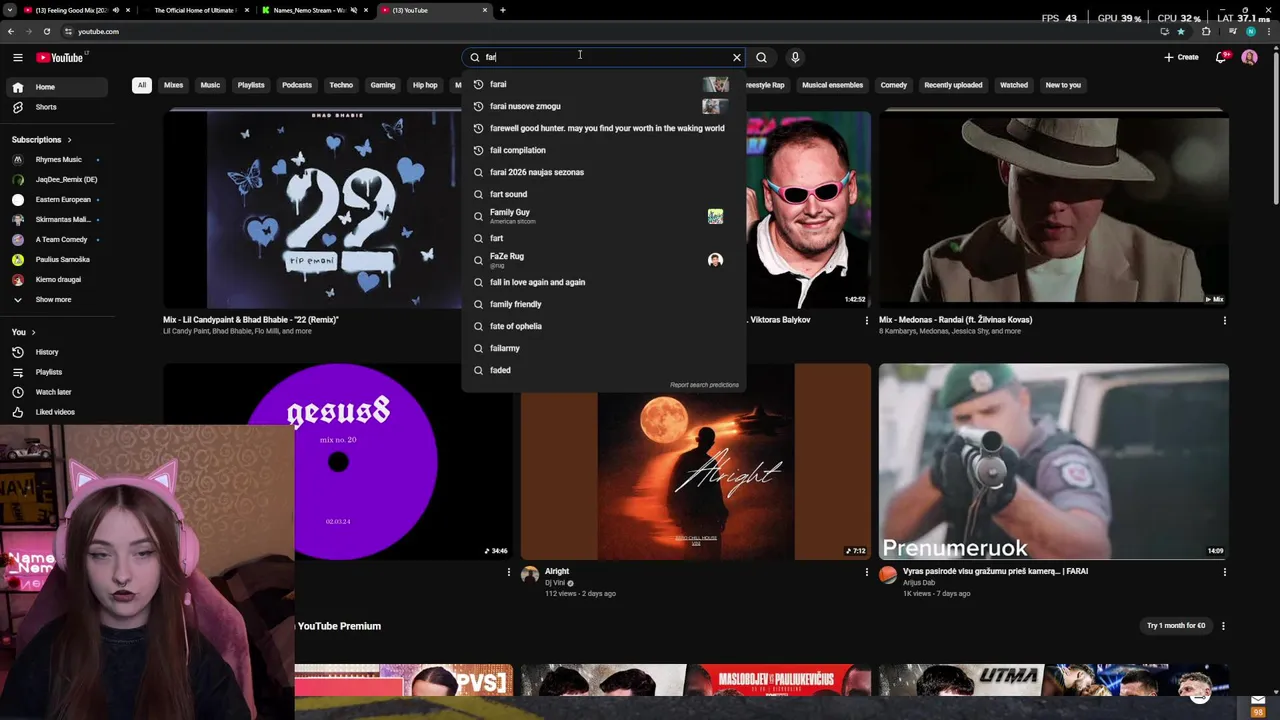This screenshot has height=720, width=1280.
Task: Open YouTube Premium shelf options menu
Action: point(1223,626)
